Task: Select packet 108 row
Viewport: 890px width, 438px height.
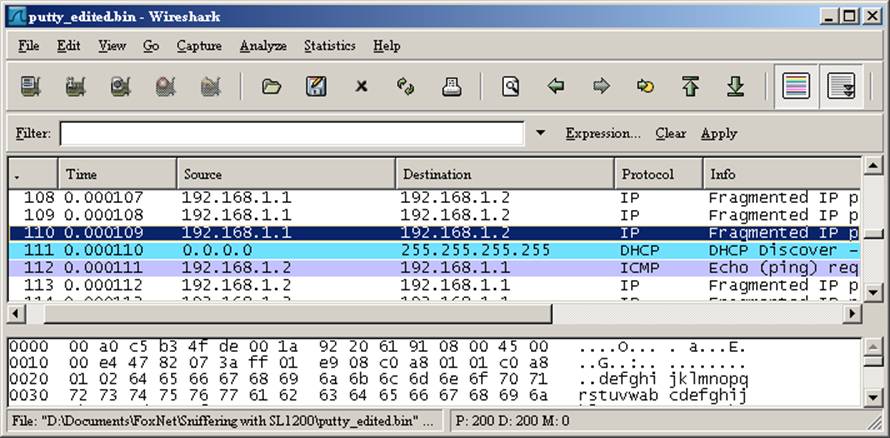Action: (434, 198)
